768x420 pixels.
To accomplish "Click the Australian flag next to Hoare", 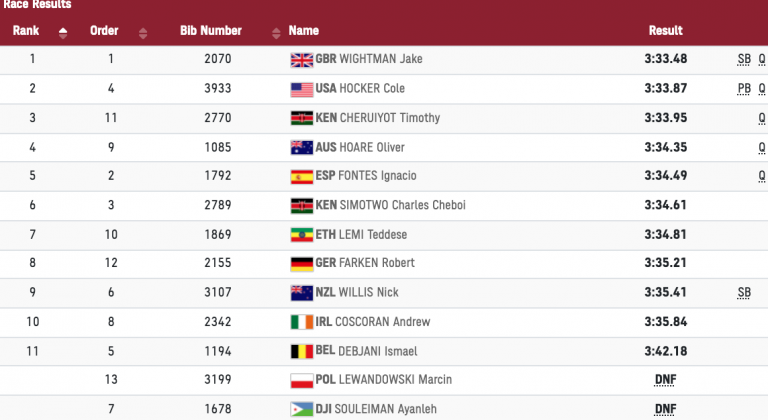I will coord(301,147).
